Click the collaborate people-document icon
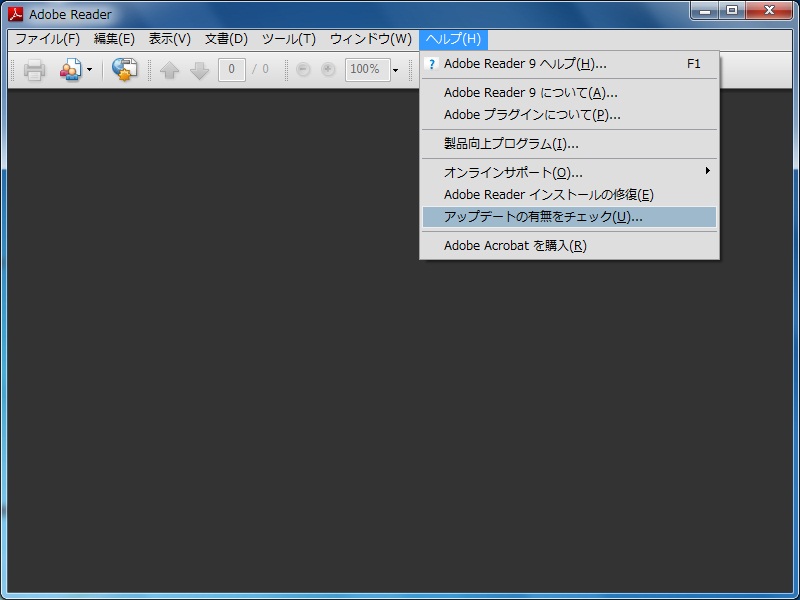Viewport: 800px width, 600px height. pos(70,70)
